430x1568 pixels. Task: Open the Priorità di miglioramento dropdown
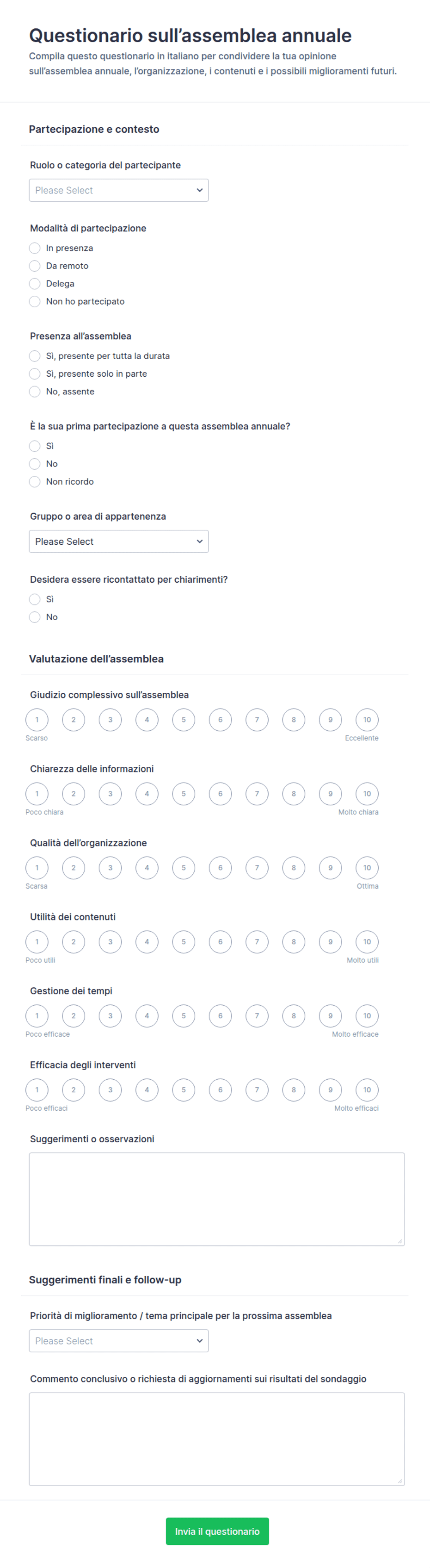[x=119, y=1340]
